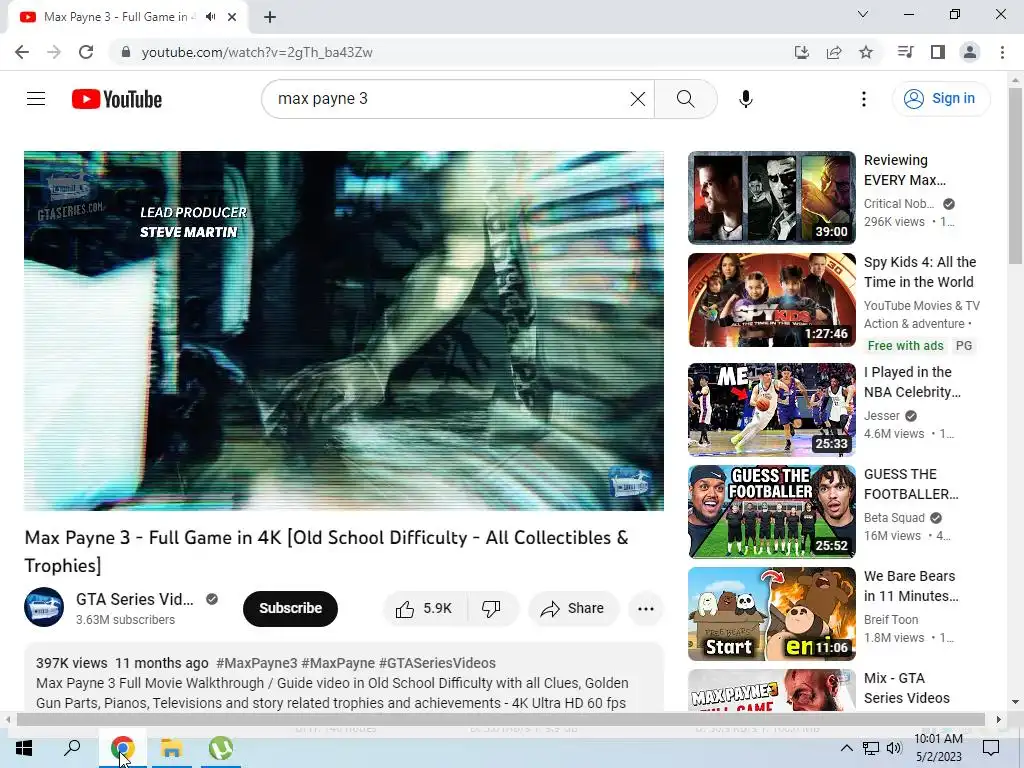Click Jesser channel name

click(x=882, y=416)
